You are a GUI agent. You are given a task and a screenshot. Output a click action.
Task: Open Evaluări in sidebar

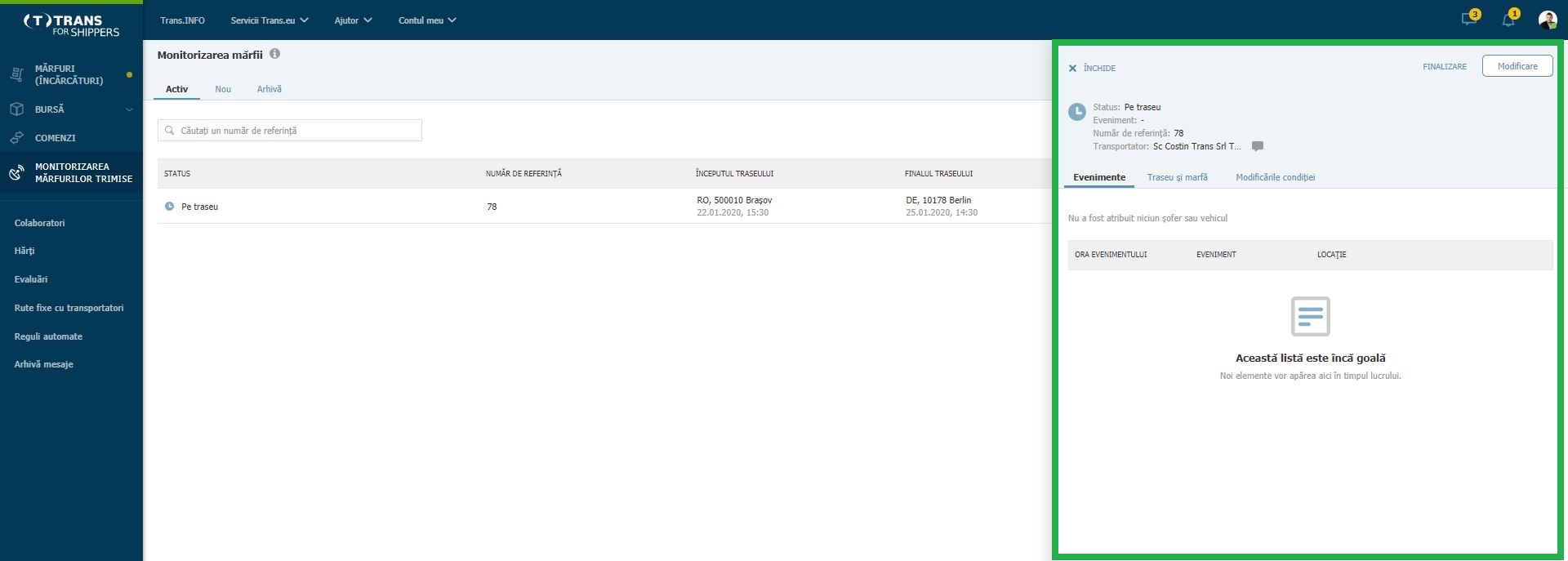(31, 279)
